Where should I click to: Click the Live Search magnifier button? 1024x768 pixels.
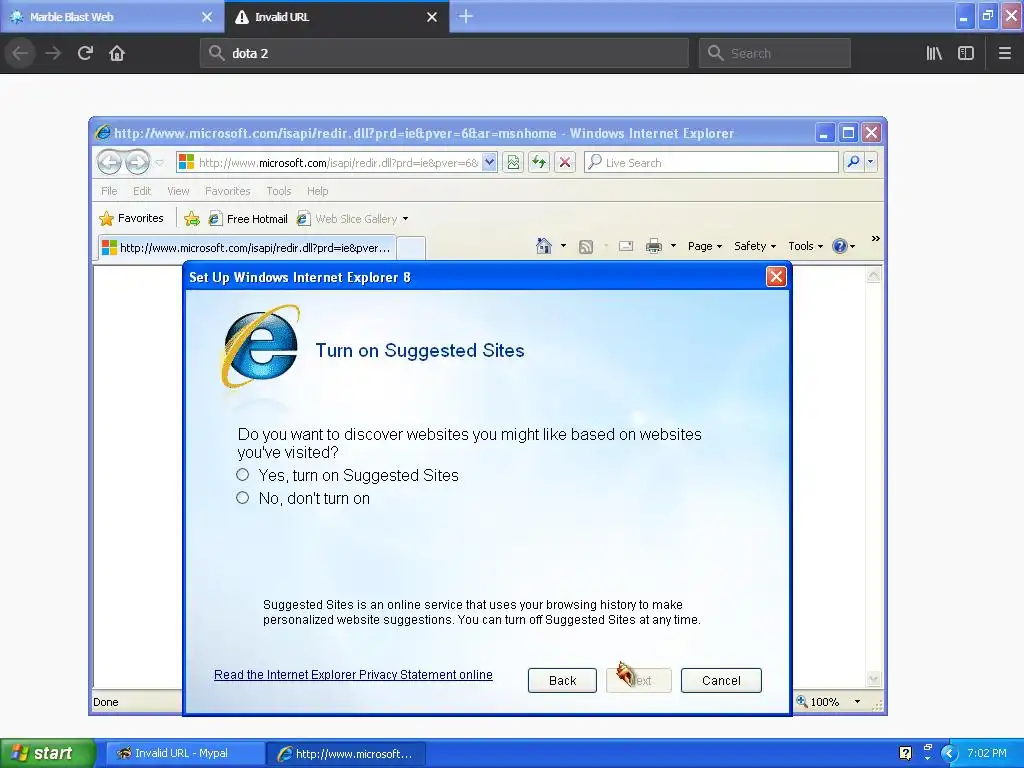click(853, 162)
